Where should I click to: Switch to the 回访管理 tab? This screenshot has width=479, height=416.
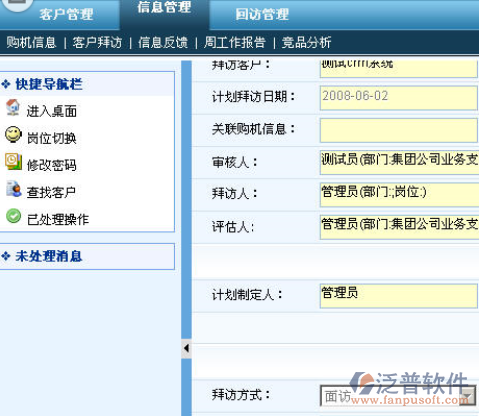point(262,15)
